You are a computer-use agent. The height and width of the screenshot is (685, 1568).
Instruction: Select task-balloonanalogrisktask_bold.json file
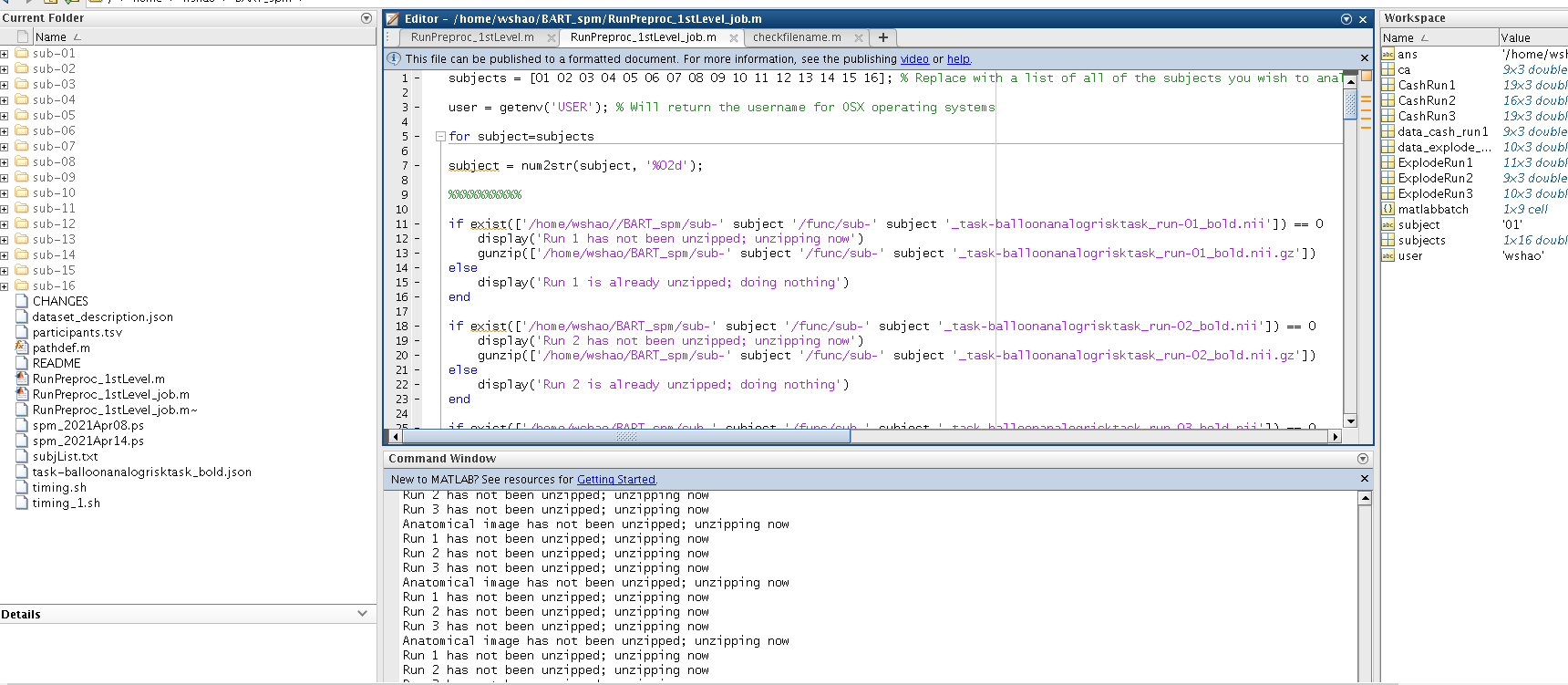(x=141, y=472)
